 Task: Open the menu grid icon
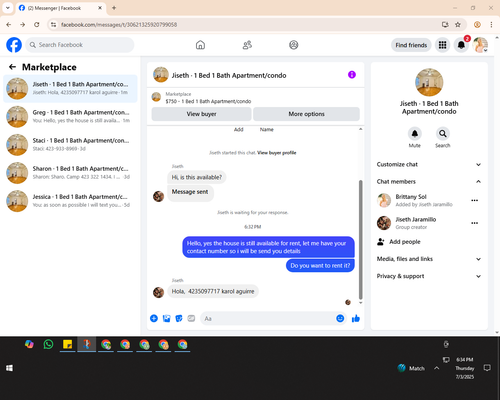442,45
